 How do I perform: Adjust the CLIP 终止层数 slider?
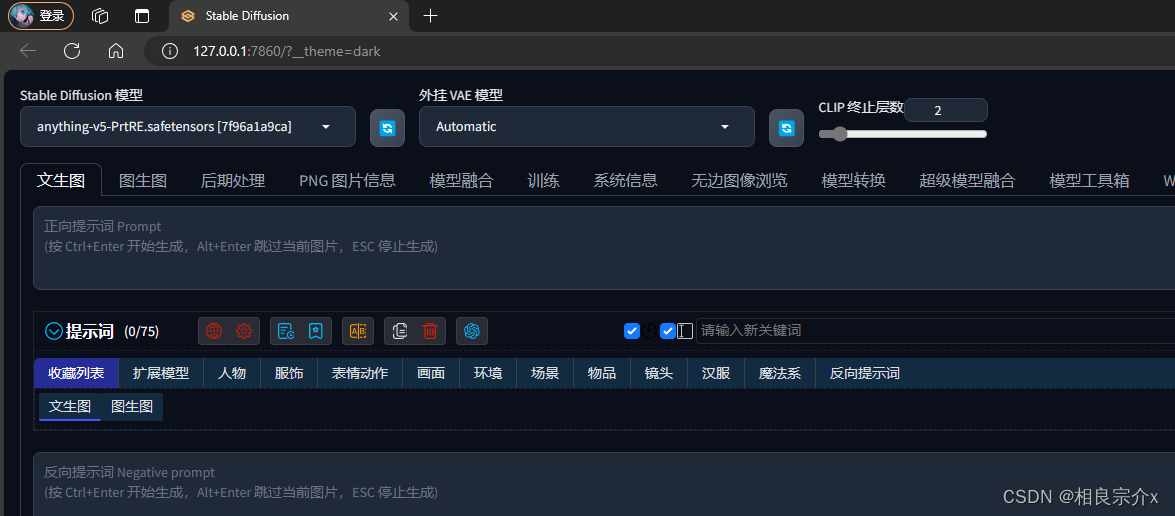coord(902,134)
